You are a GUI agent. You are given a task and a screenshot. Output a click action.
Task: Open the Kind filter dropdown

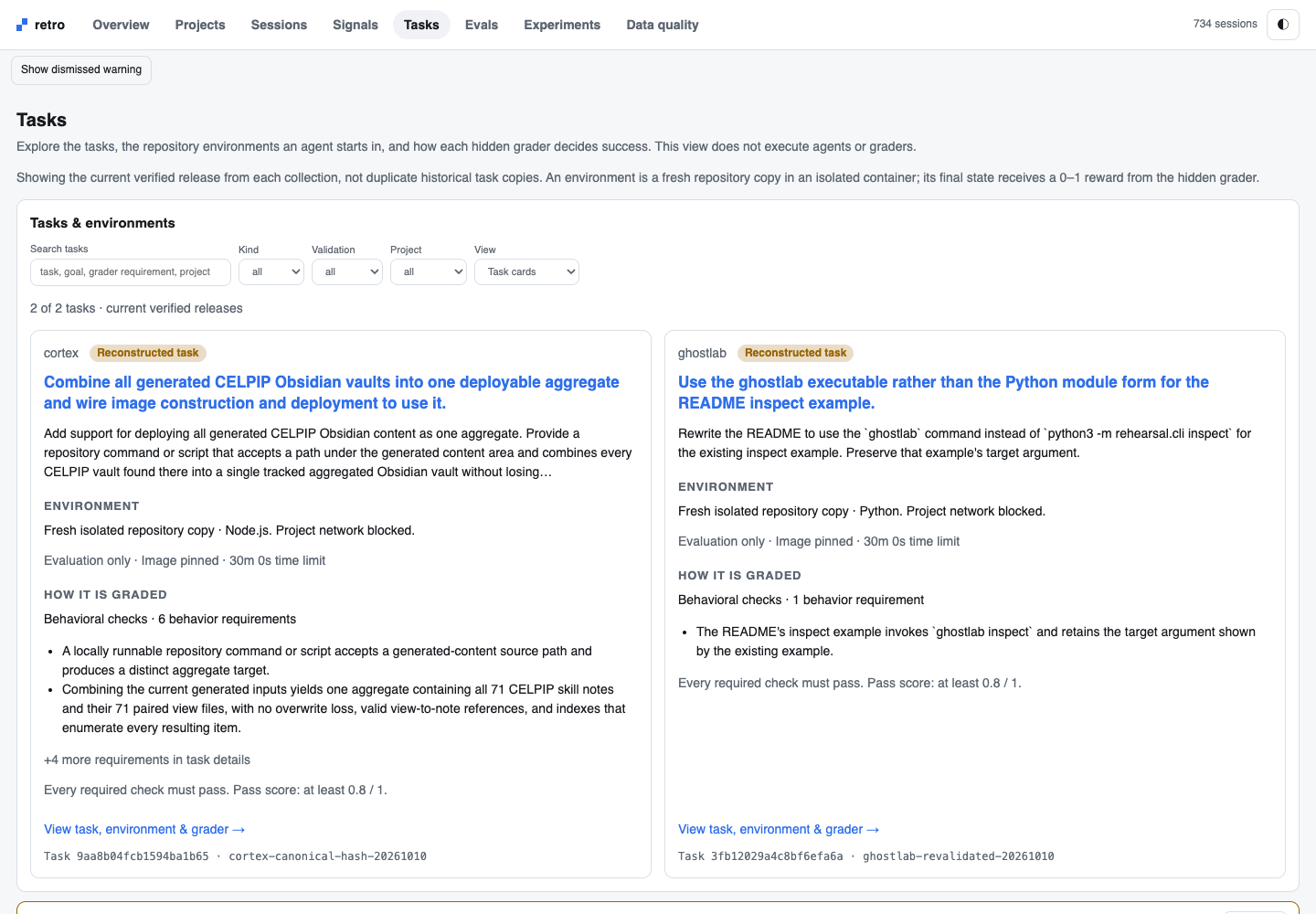point(271,271)
